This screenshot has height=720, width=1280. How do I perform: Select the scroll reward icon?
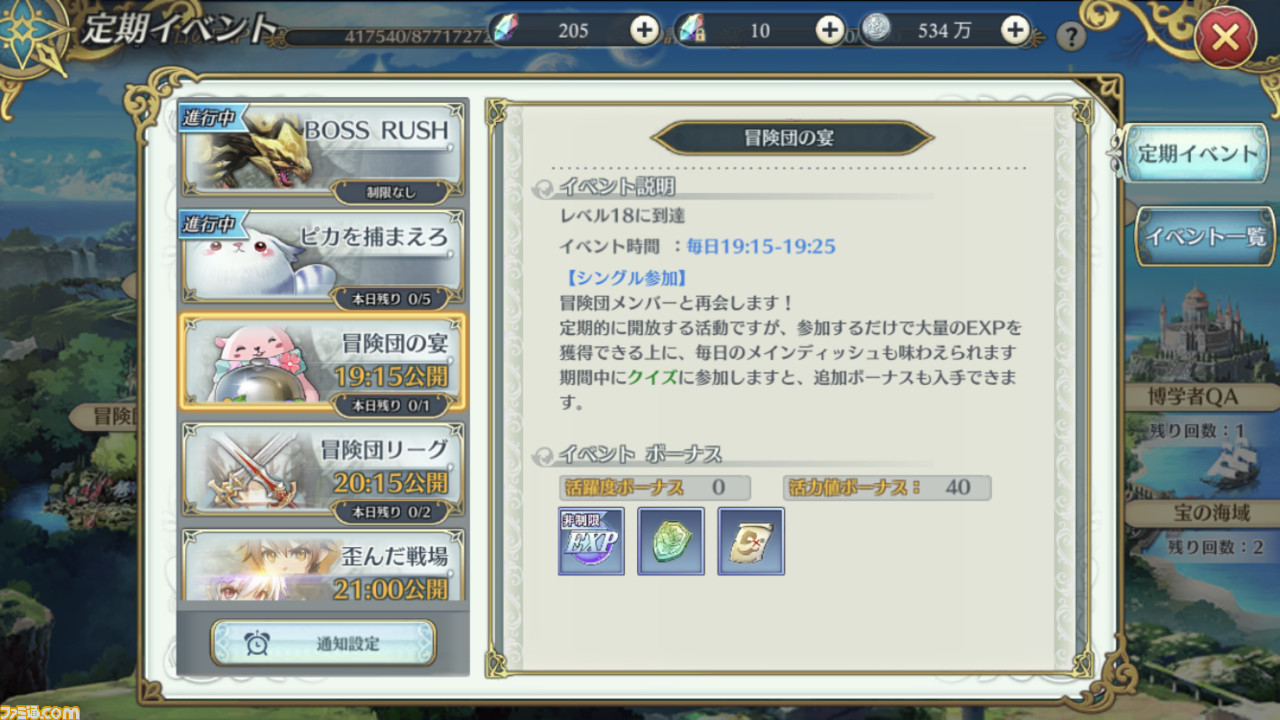(751, 541)
